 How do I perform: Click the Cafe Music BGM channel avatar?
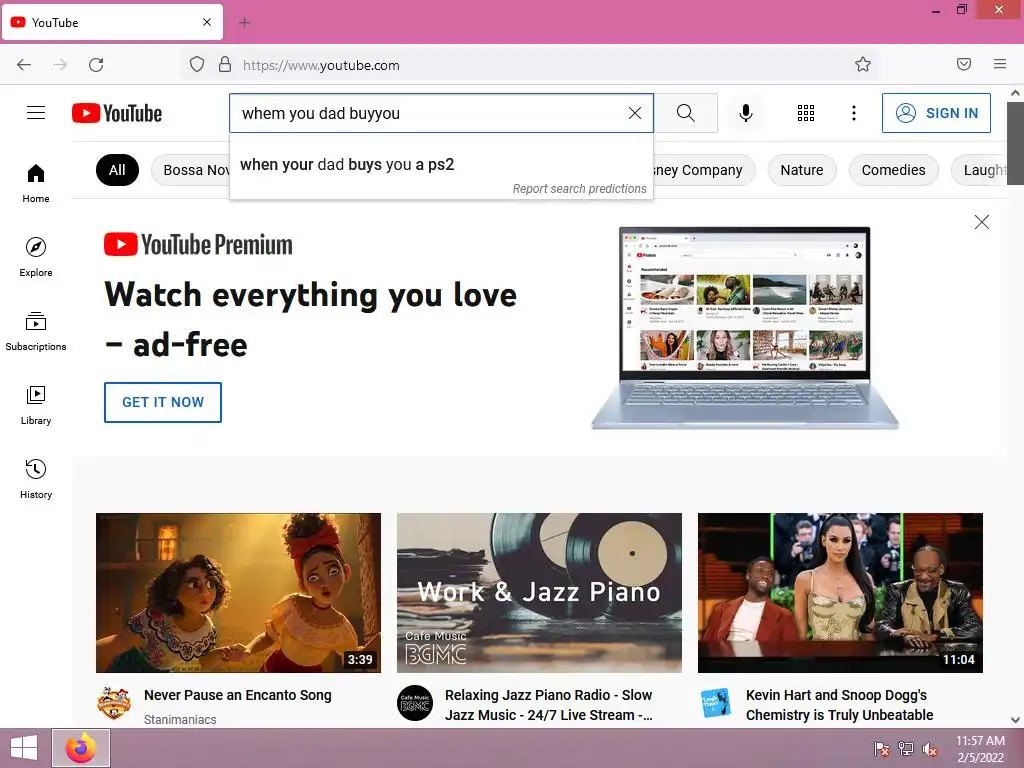click(415, 703)
